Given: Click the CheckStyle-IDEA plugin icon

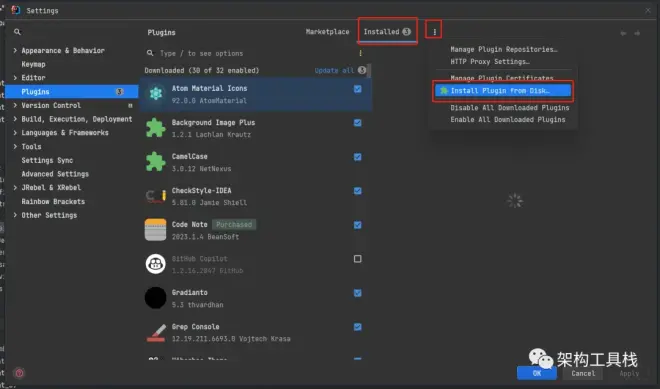Looking at the screenshot, I should (x=155, y=196).
